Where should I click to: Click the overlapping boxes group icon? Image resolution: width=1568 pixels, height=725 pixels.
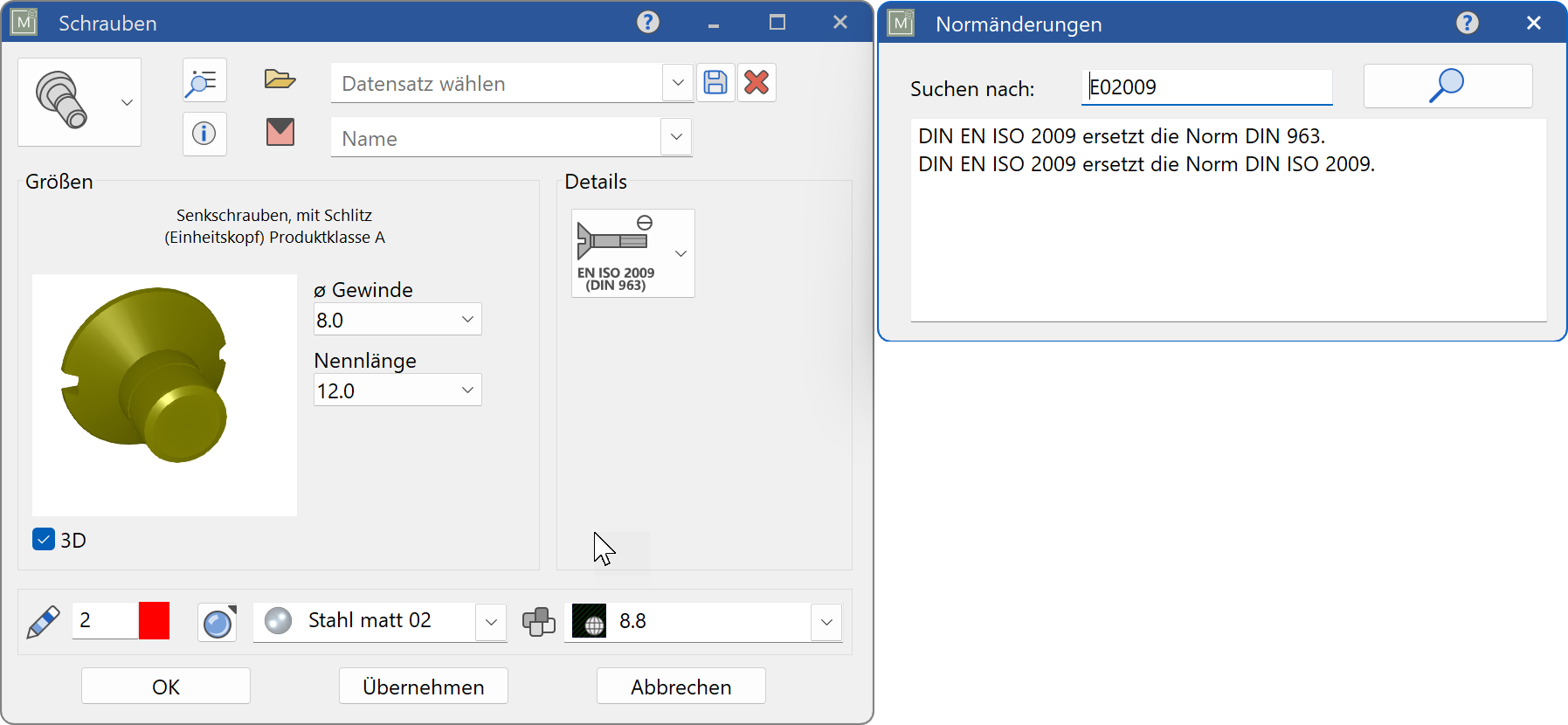(539, 622)
